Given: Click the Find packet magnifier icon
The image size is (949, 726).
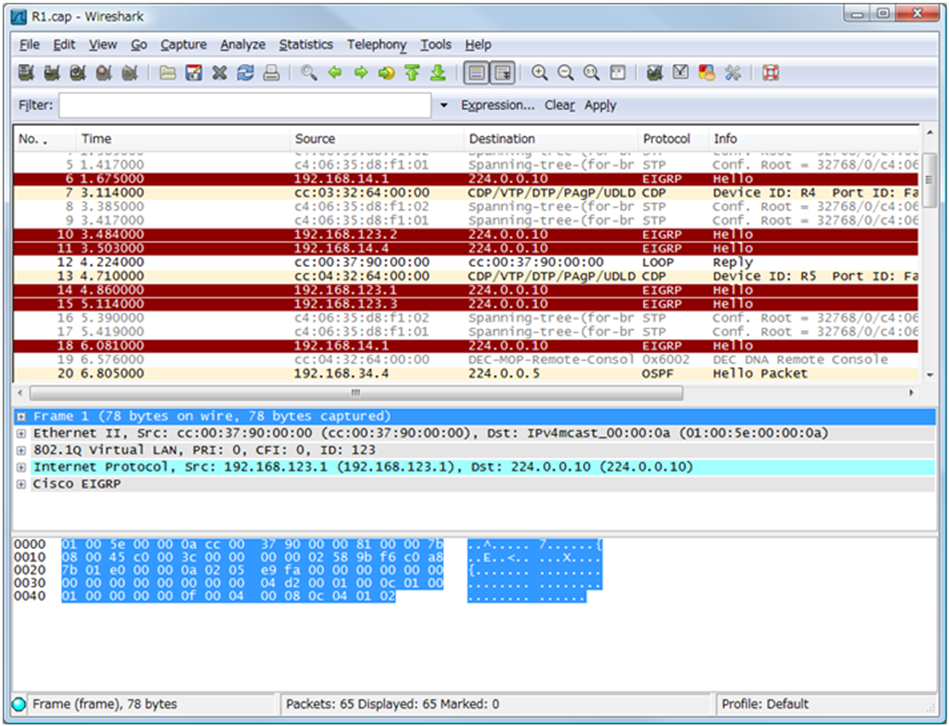Looking at the screenshot, I should point(309,73).
